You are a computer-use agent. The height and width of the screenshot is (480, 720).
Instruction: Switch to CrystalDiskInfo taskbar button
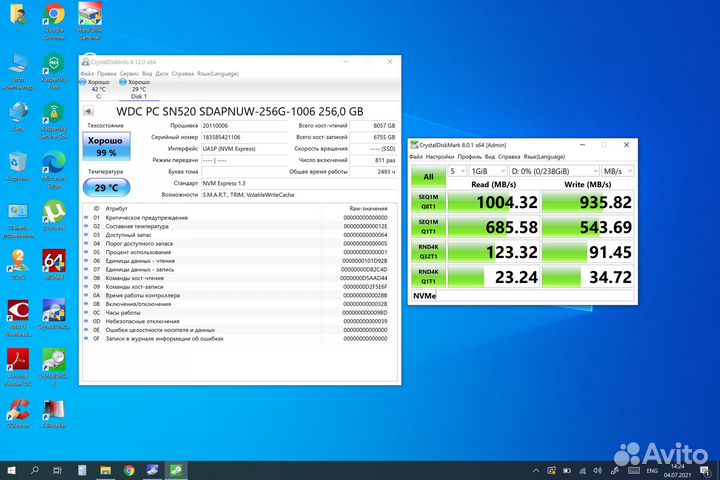pyautogui.click(x=152, y=470)
